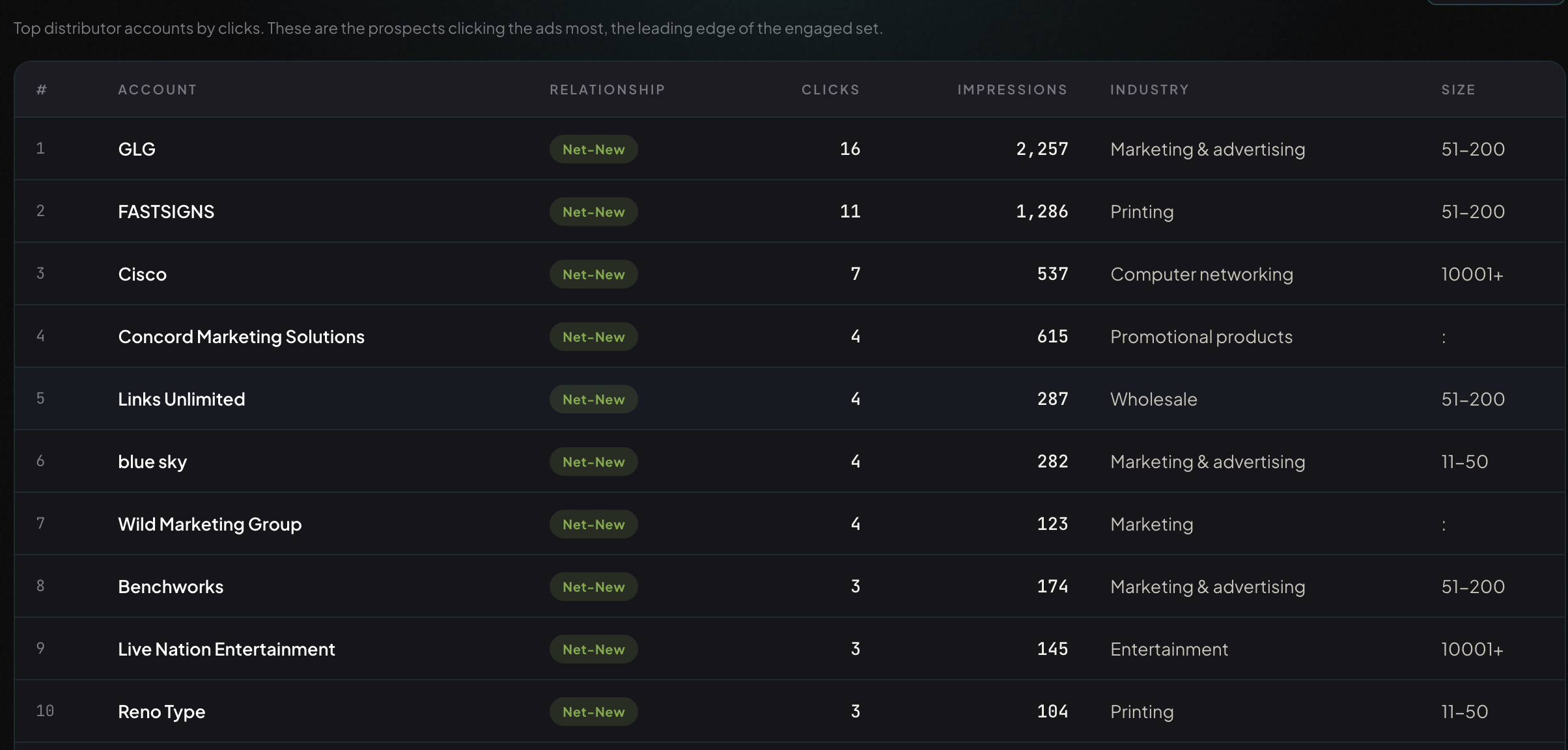Viewport: 1568px width, 750px height.
Task: Click the 51-200 size in GLG row
Action: click(x=1473, y=149)
